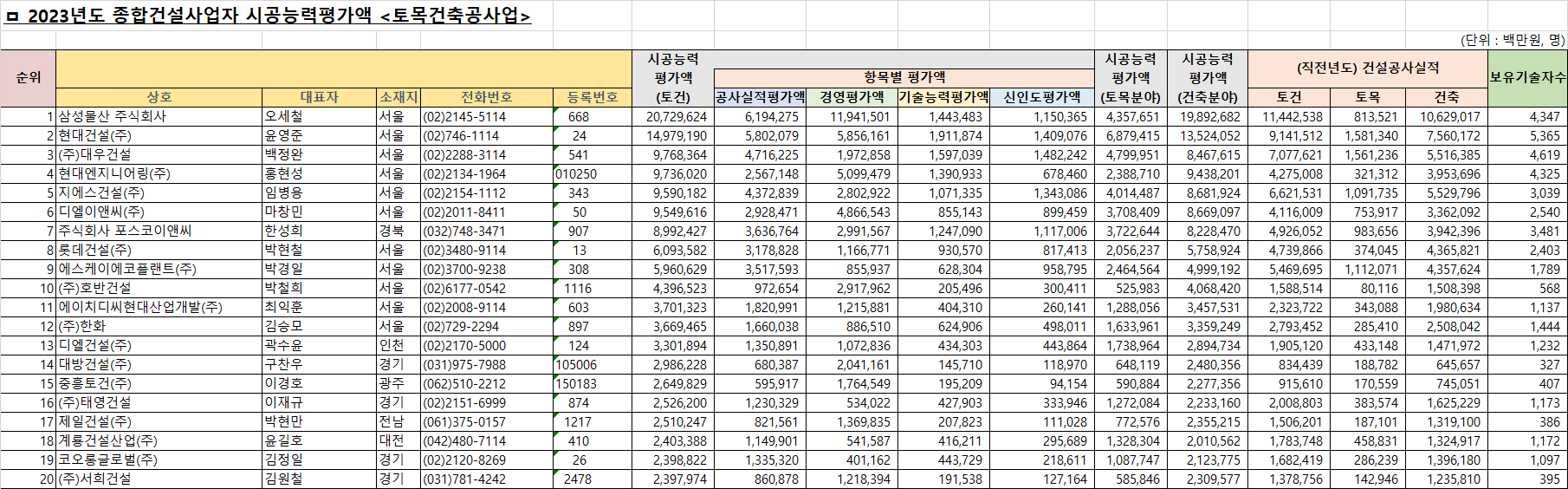Select the 보유기술자수 header cell
1568x489 pixels.
point(1527,78)
